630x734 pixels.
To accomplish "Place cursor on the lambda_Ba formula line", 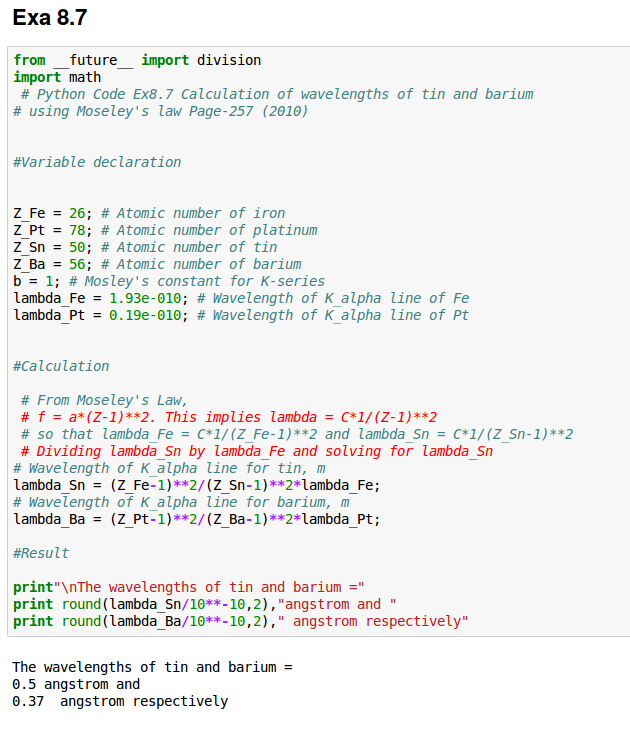I will click(x=196, y=519).
